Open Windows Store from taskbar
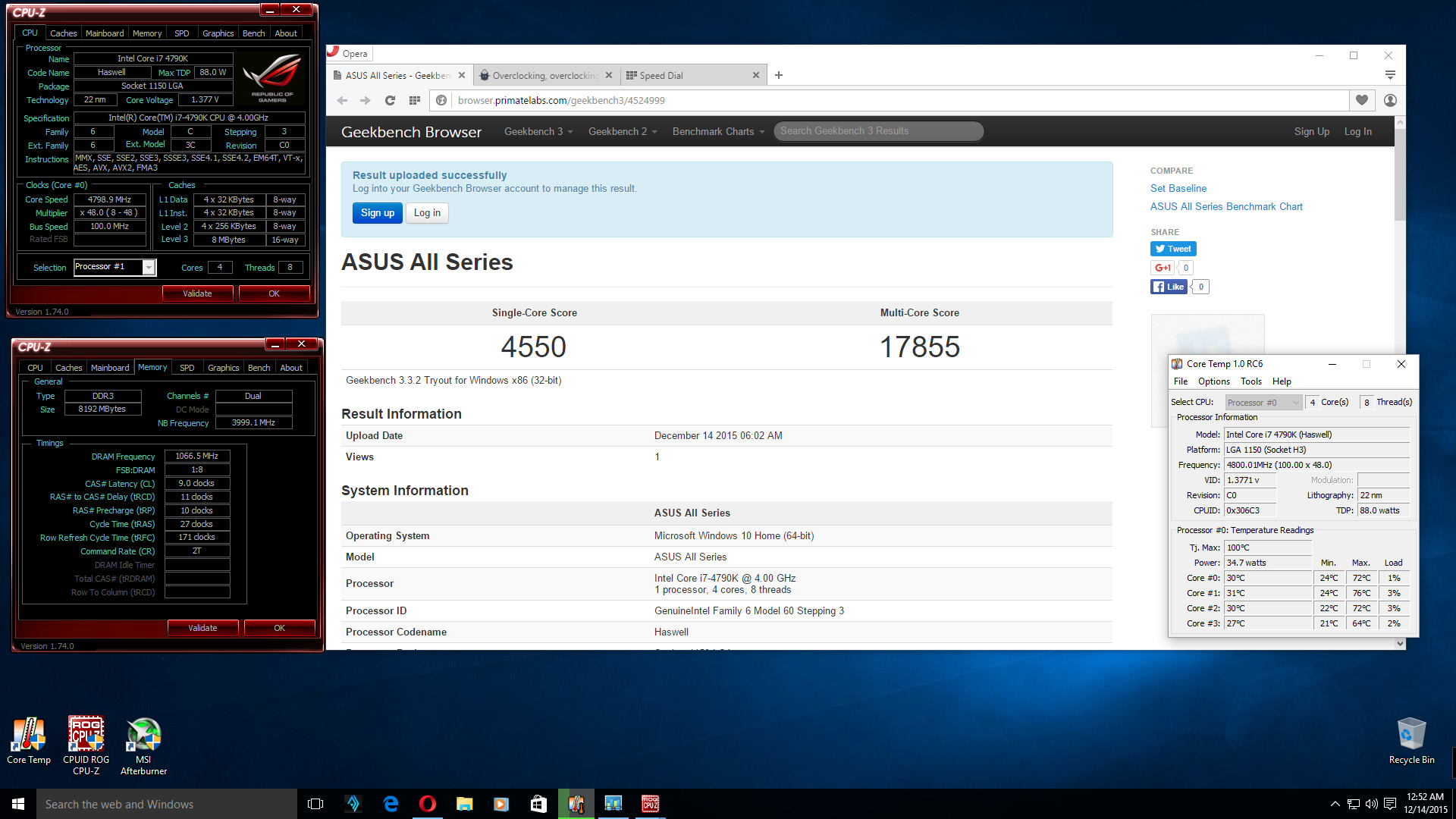 538,804
